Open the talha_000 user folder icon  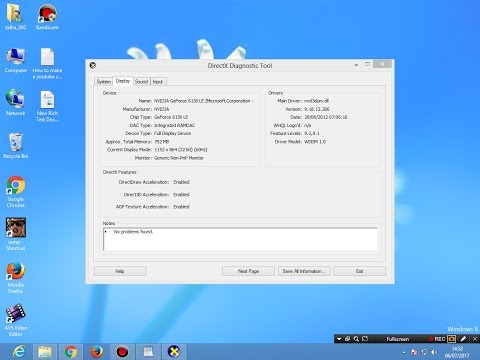[15, 17]
